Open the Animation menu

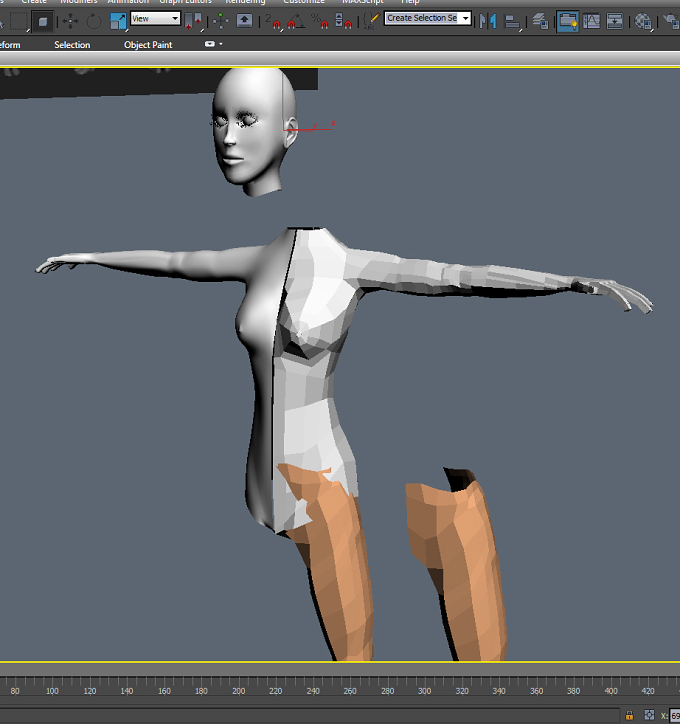tap(128, 2)
